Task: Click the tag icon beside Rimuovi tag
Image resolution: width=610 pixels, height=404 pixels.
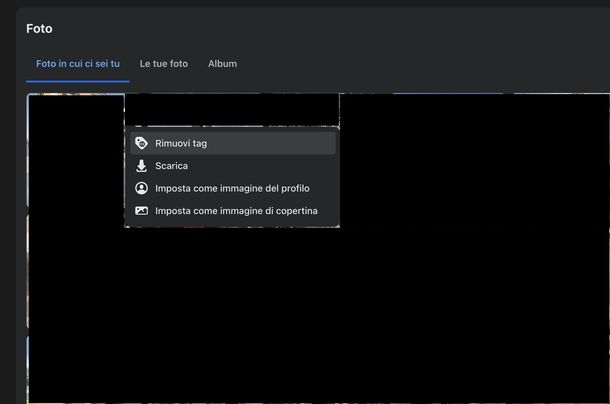Action: (141, 143)
